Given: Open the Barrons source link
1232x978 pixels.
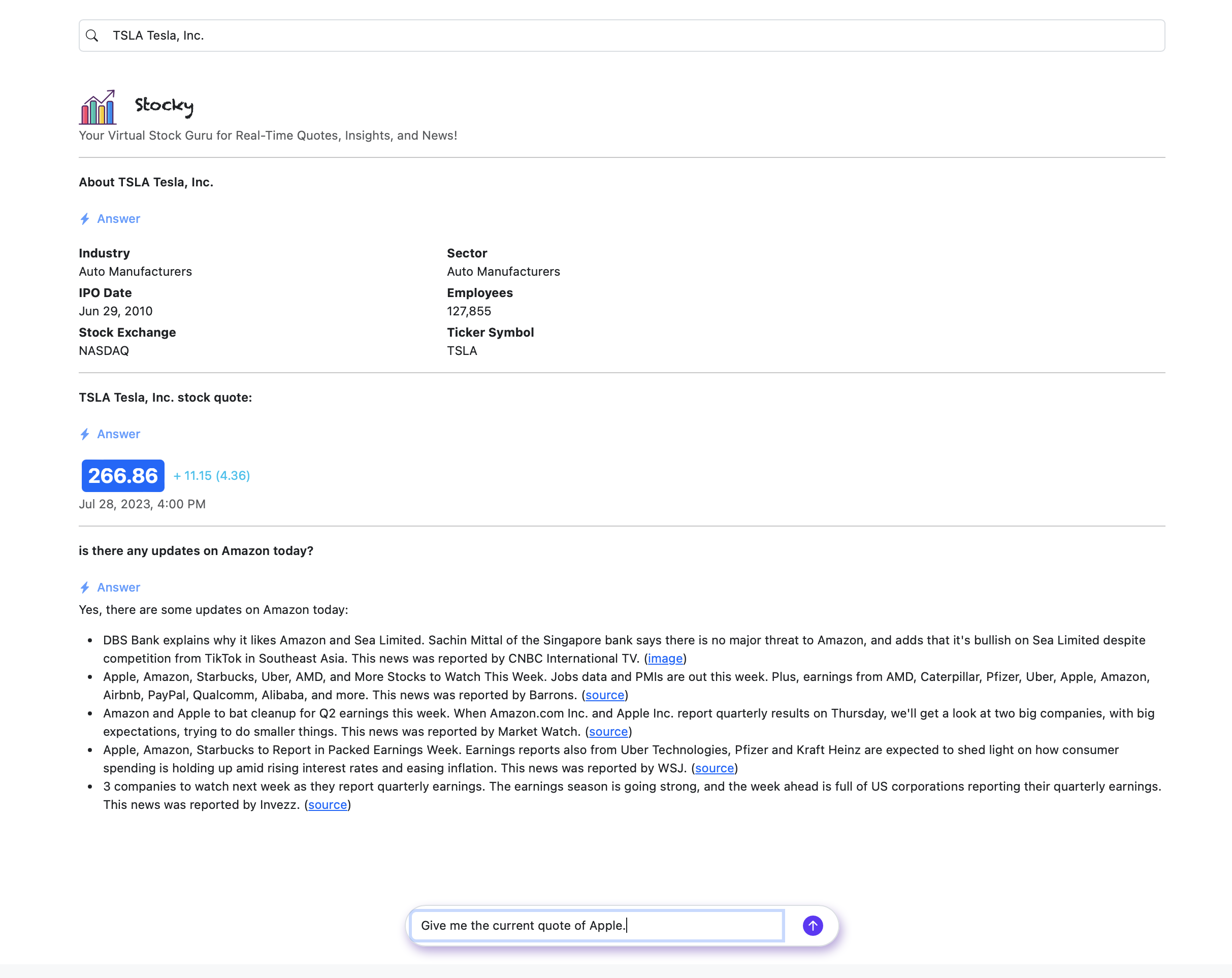Looking at the screenshot, I should click(604, 695).
